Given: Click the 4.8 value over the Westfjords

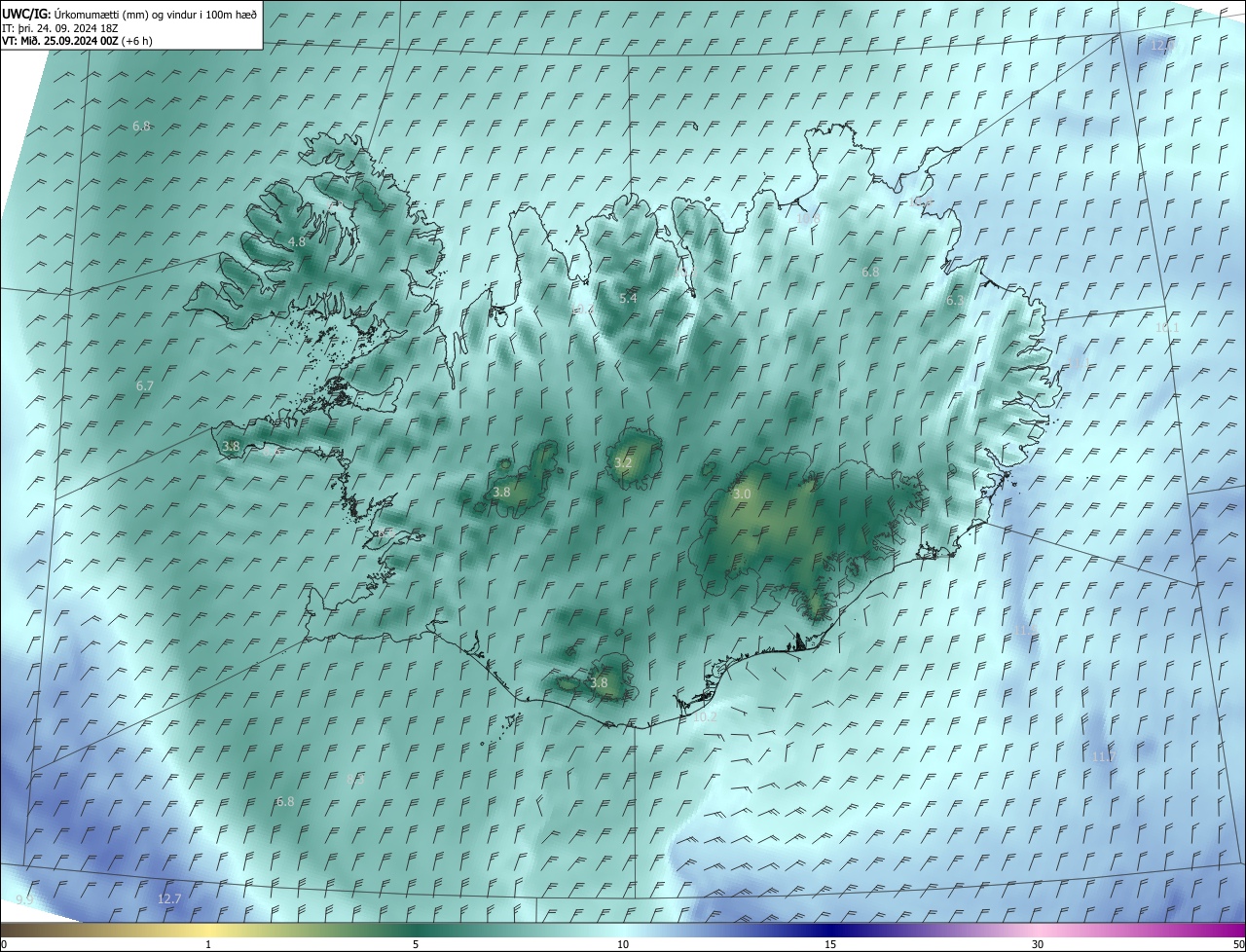Looking at the screenshot, I should pyautogui.click(x=297, y=241).
